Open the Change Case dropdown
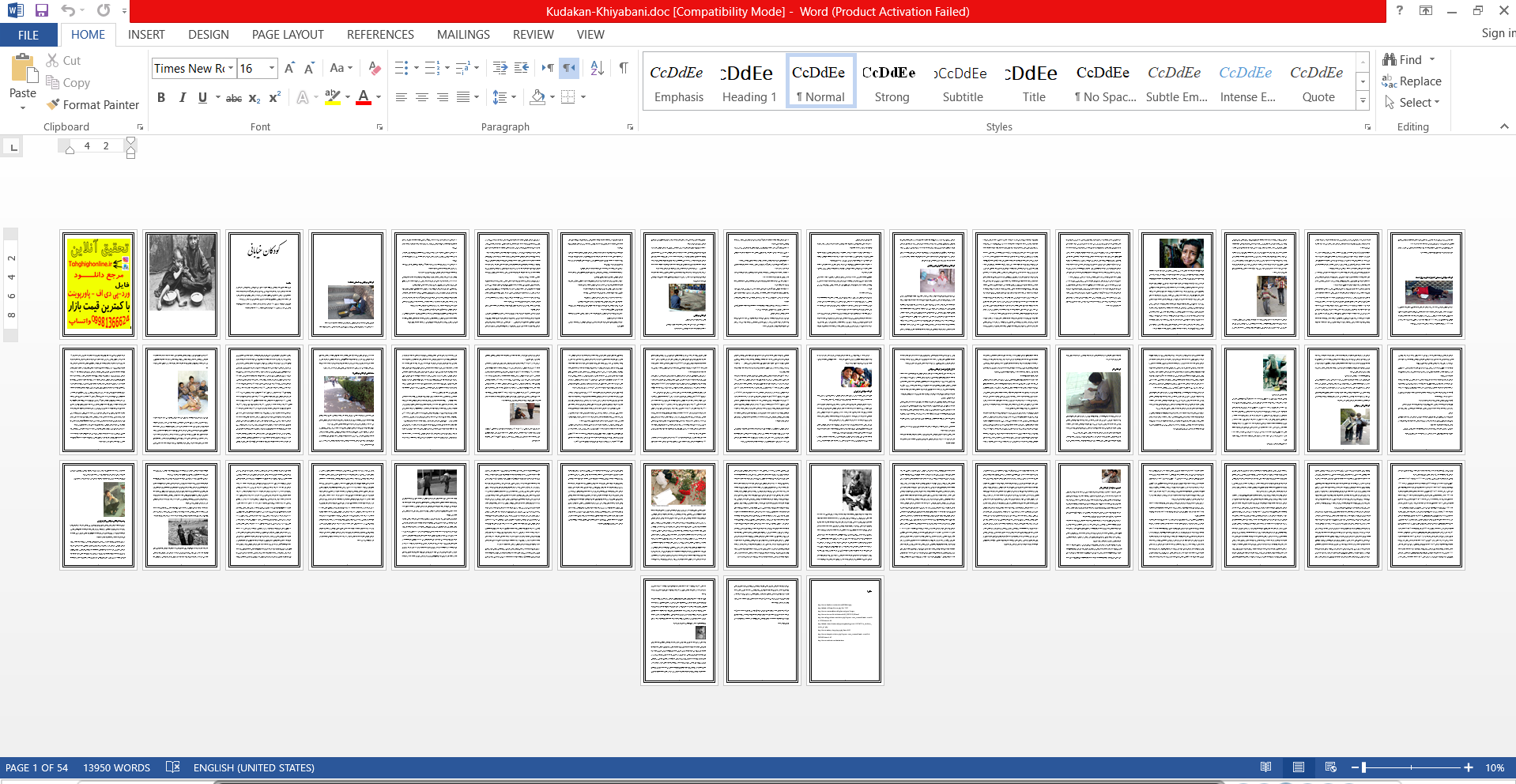Viewport: 1516px width, 784px height. pos(341,68)
